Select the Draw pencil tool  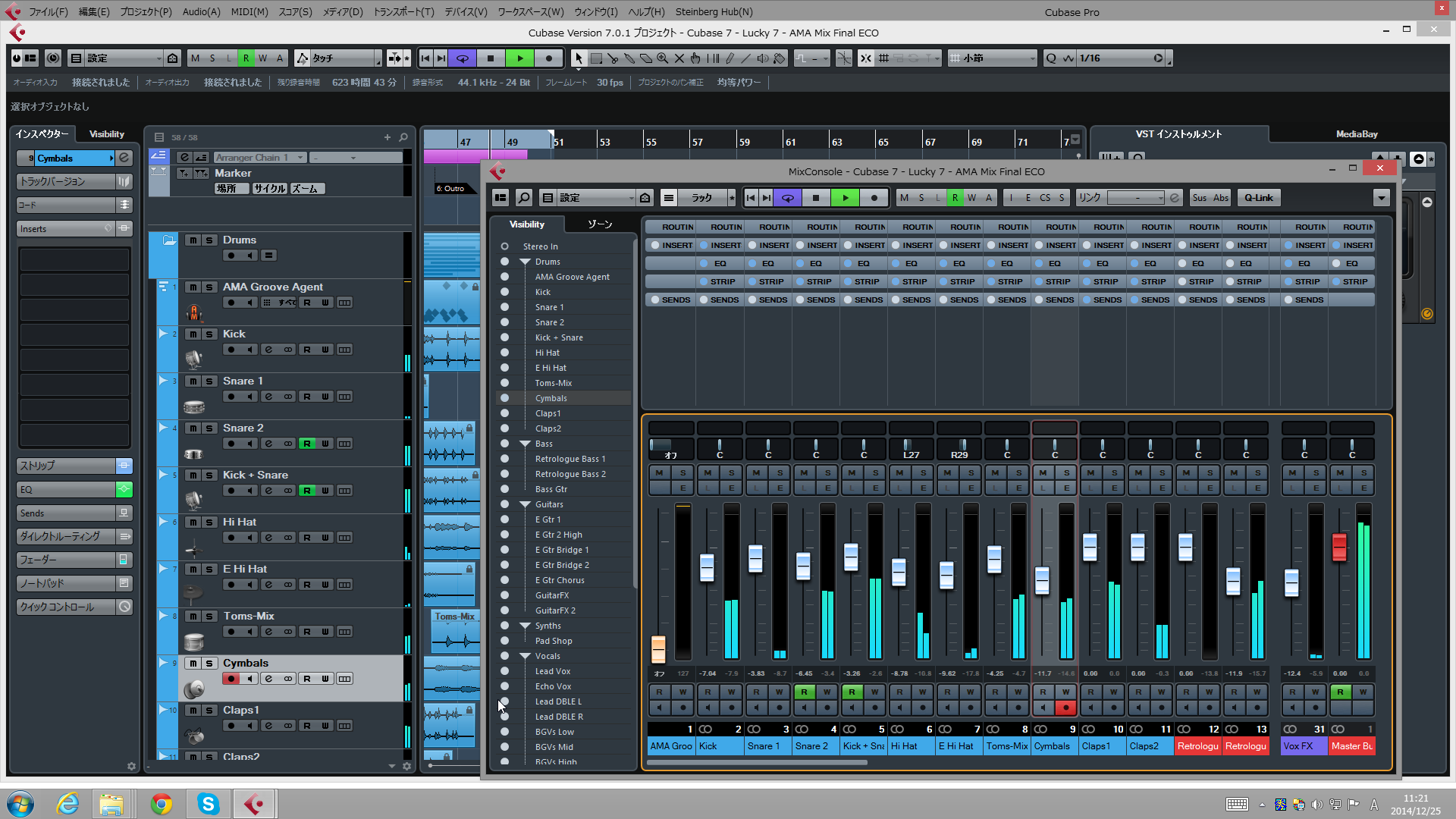[730, 58]
